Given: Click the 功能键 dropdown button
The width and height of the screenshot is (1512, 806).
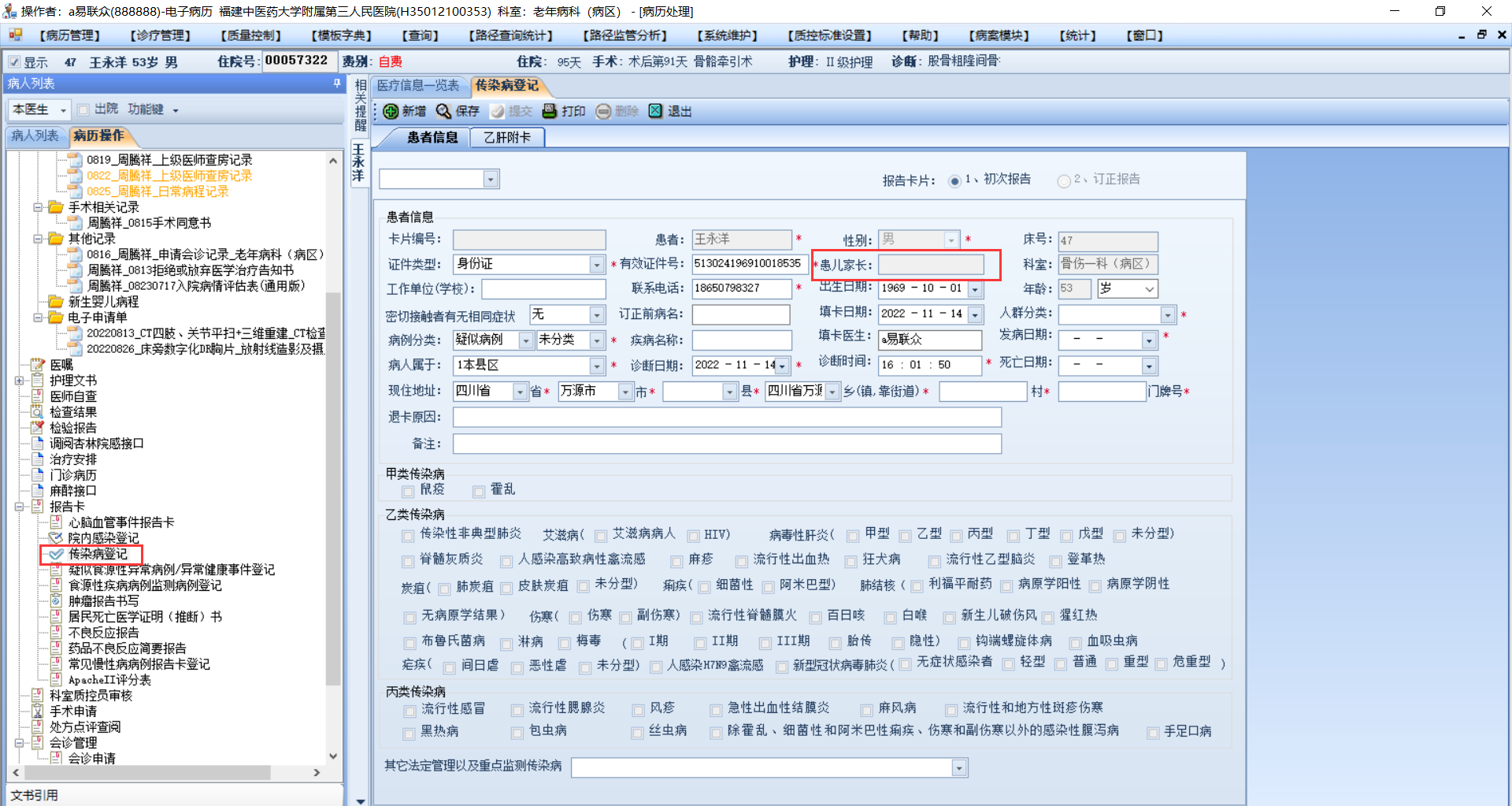Looking at the screenshot, I should [x=153, y=110].
